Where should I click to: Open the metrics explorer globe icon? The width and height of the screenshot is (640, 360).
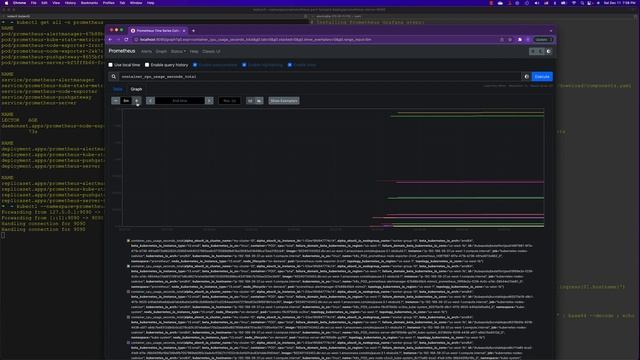[x=527, y=77]
